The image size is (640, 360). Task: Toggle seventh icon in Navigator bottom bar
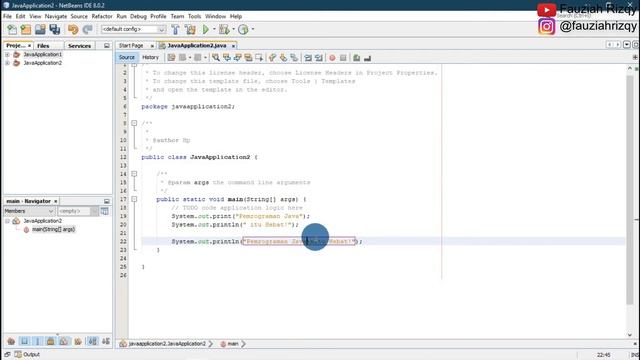[x=93, y=341]
